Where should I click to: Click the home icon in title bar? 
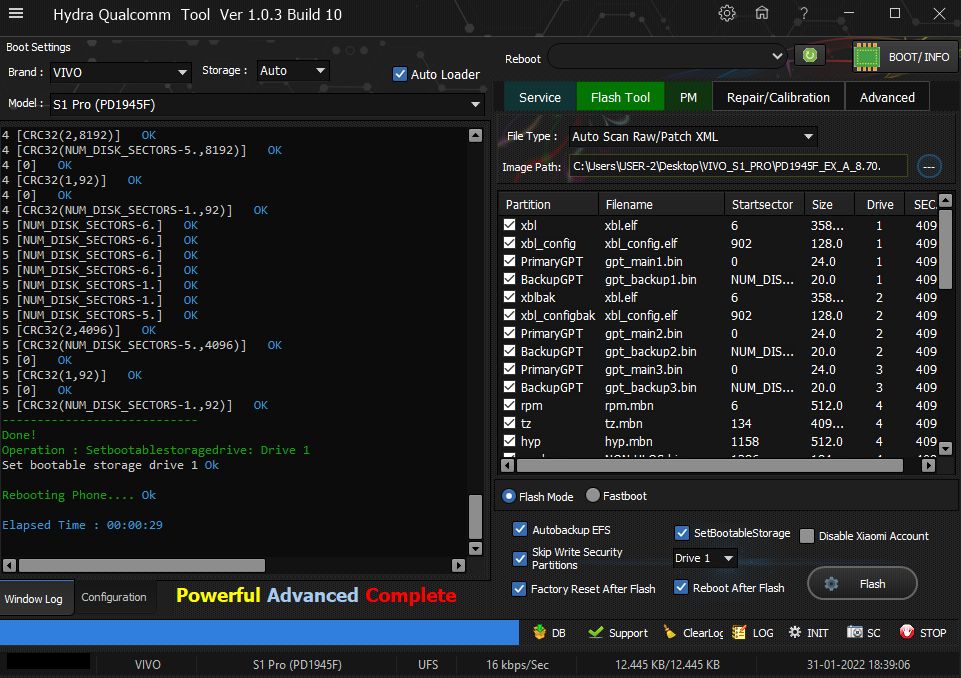pos(762,13)
